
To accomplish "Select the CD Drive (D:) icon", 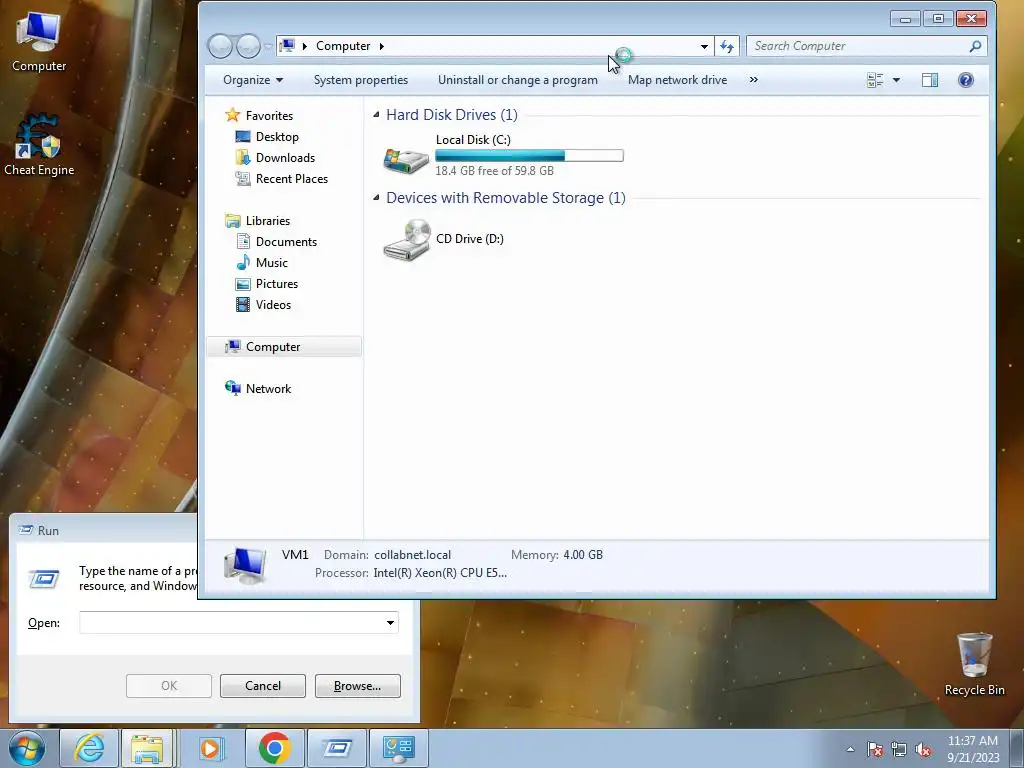I will [x=406, y=239].
